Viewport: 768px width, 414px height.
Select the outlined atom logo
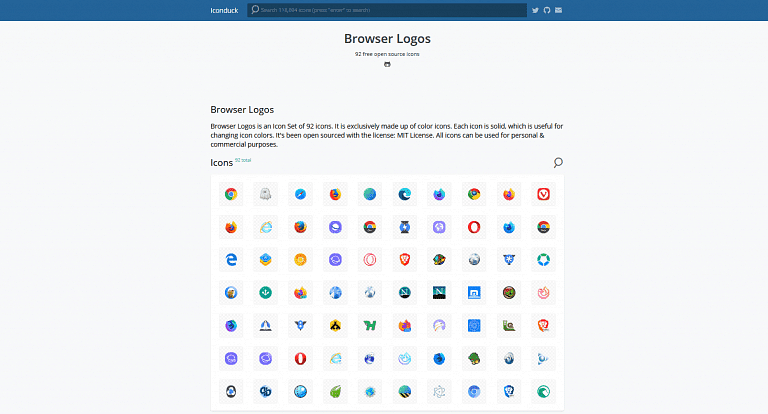coord(439,391)
